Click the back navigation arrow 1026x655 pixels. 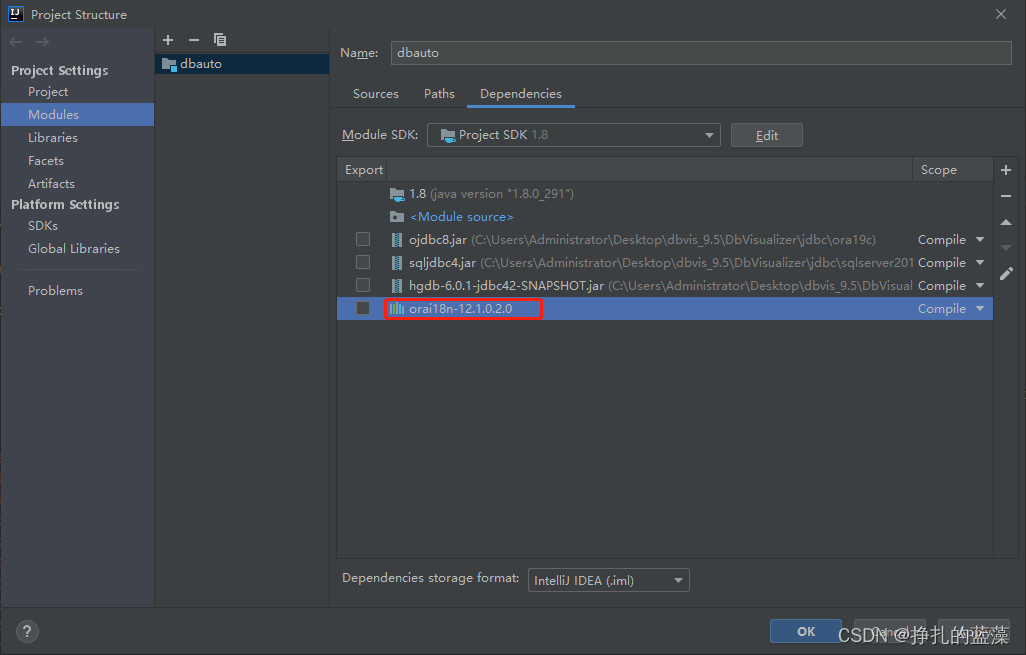(x=16, y=42)
